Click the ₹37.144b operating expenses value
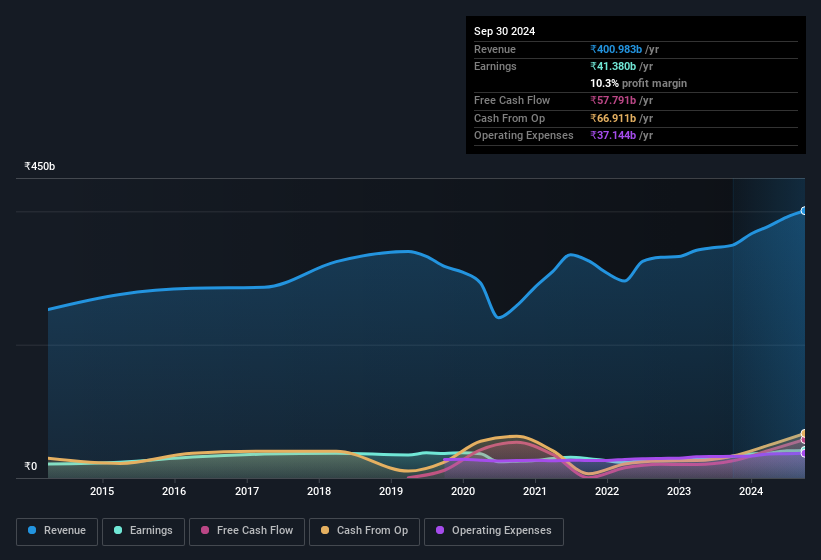The width and height of the screenshot is (821, 560). tap(613, 135)
